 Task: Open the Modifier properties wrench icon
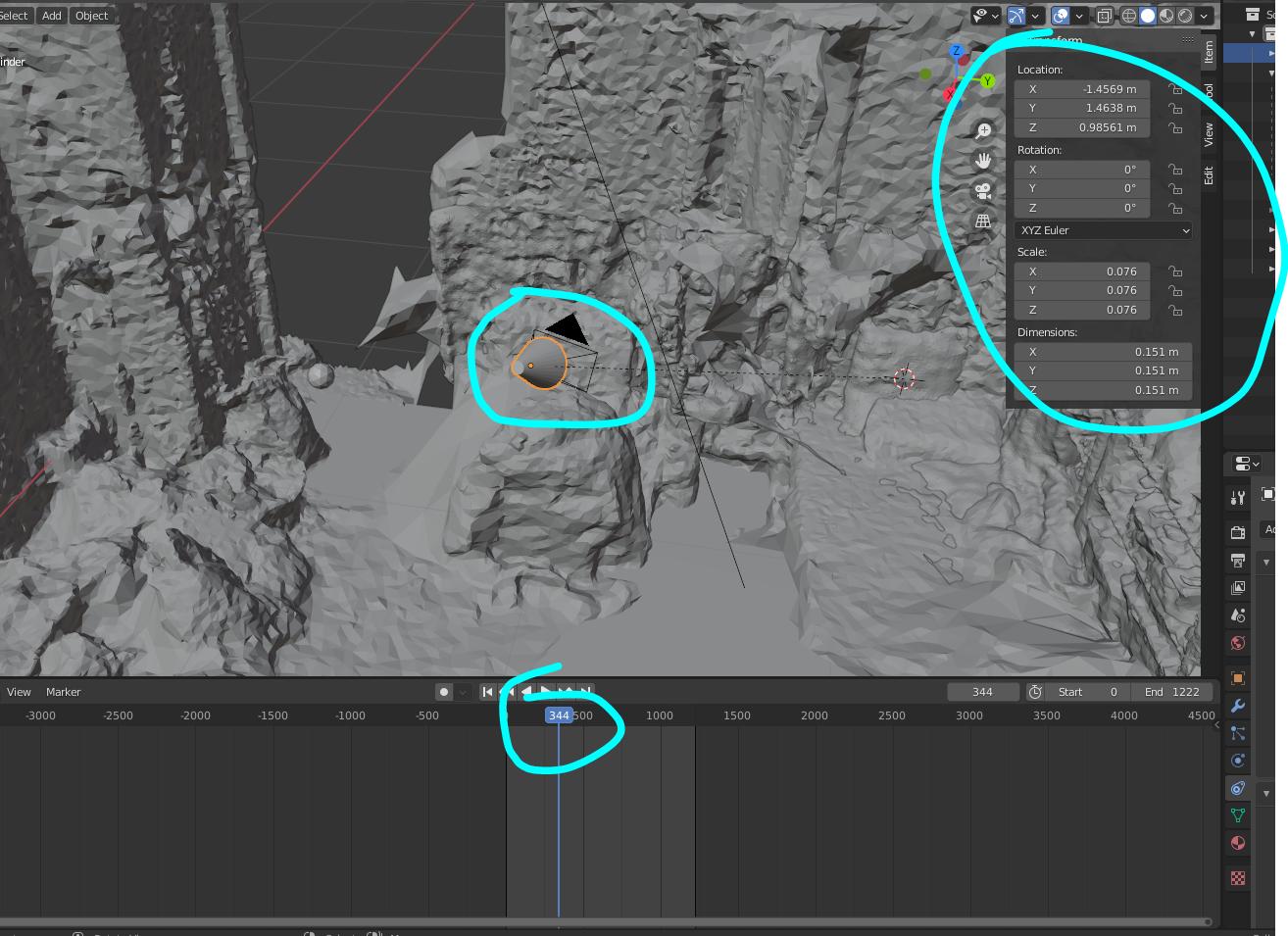(x=1238, y=706)
